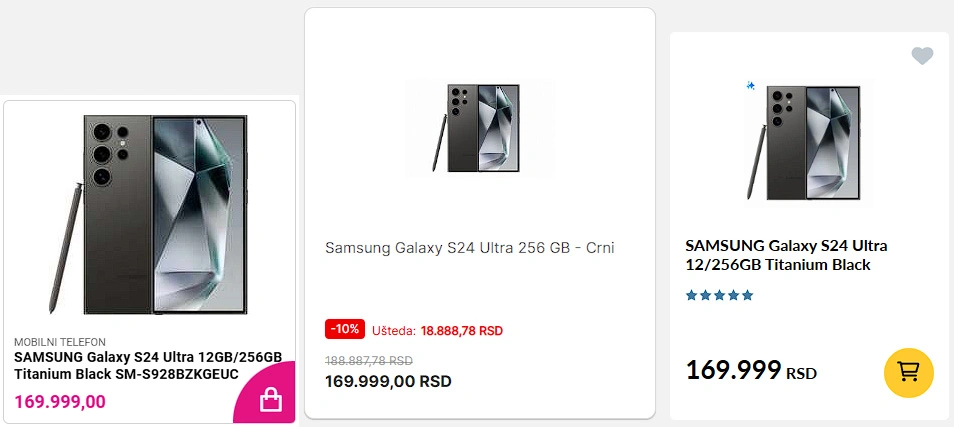954x427 pixels.
Task: Click the blue Galaxy AI sparkle icon
Action: coord(750,86)
